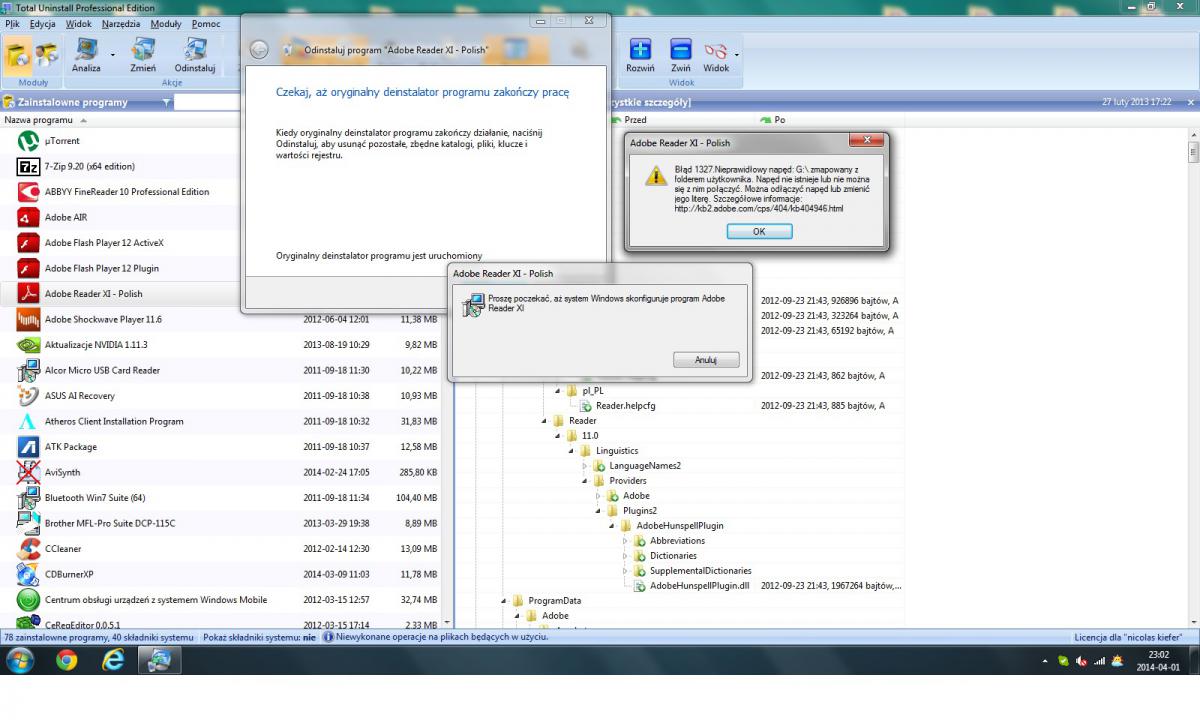This screenshot has width=1200, height=720.
Task: Select the AdobeHunspellPlugin folder
Action: pos(680,526)
